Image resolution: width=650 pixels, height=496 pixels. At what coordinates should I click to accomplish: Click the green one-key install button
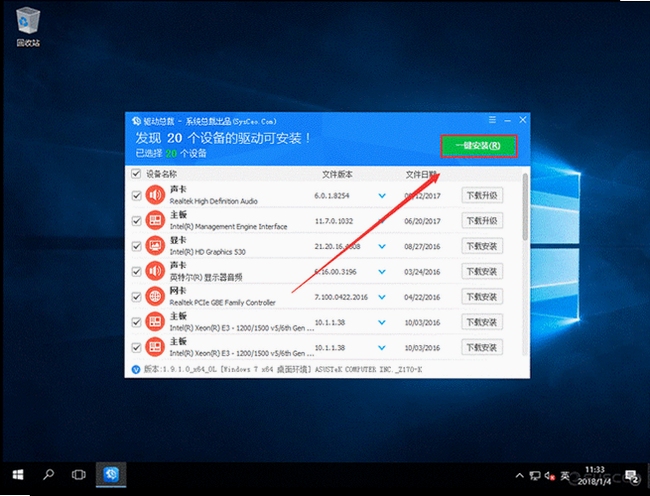pyautogui.click(x=478, y=146)
